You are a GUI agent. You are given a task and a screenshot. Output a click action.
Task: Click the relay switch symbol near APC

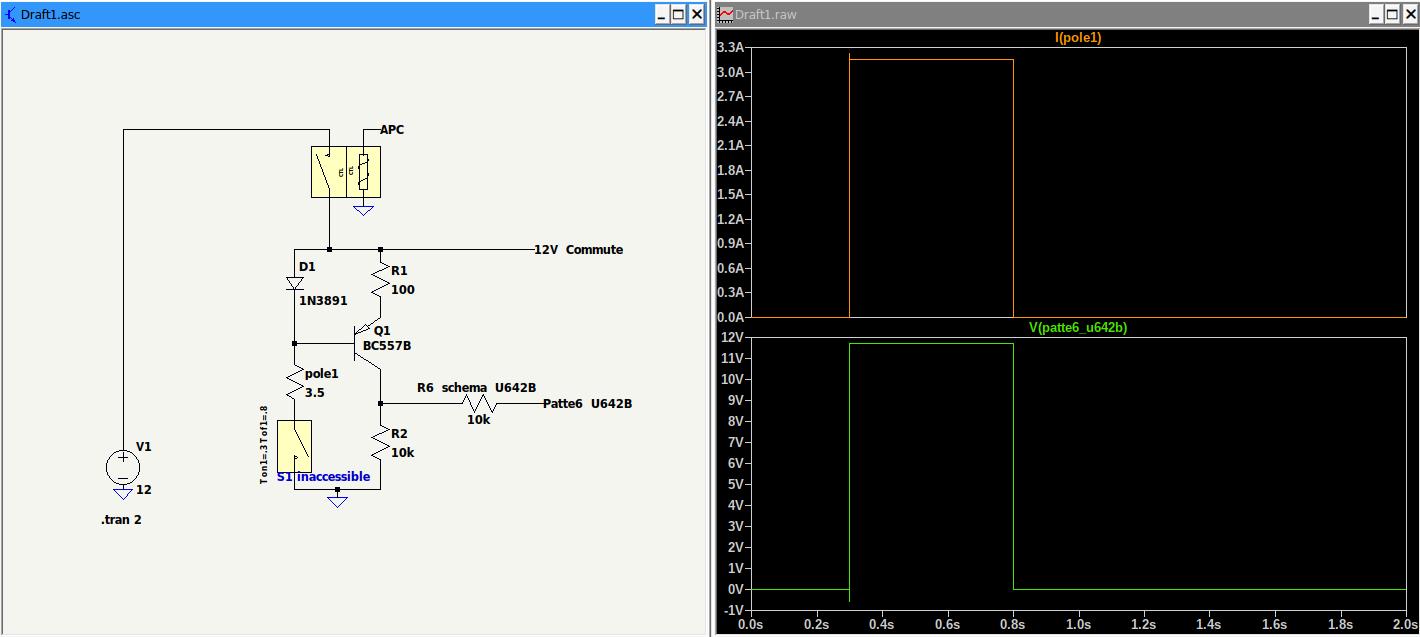(346, 172)
